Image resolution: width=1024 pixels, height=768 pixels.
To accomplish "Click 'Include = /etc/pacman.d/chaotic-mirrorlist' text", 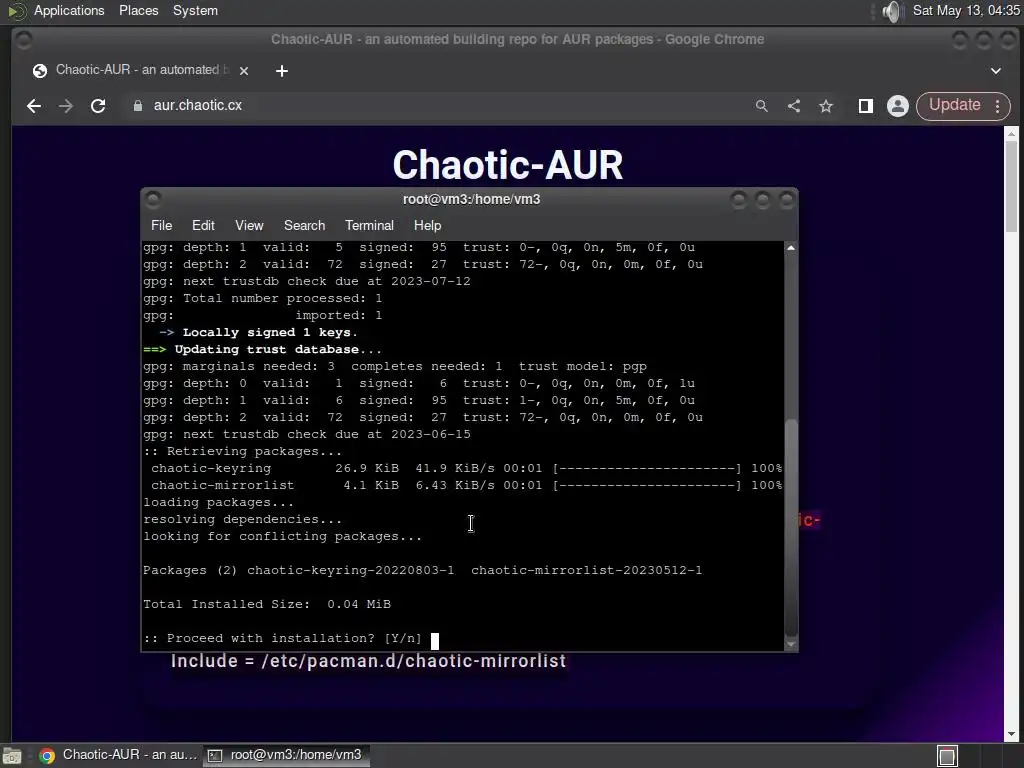I will pyautogui.click(x=368, y=661).
